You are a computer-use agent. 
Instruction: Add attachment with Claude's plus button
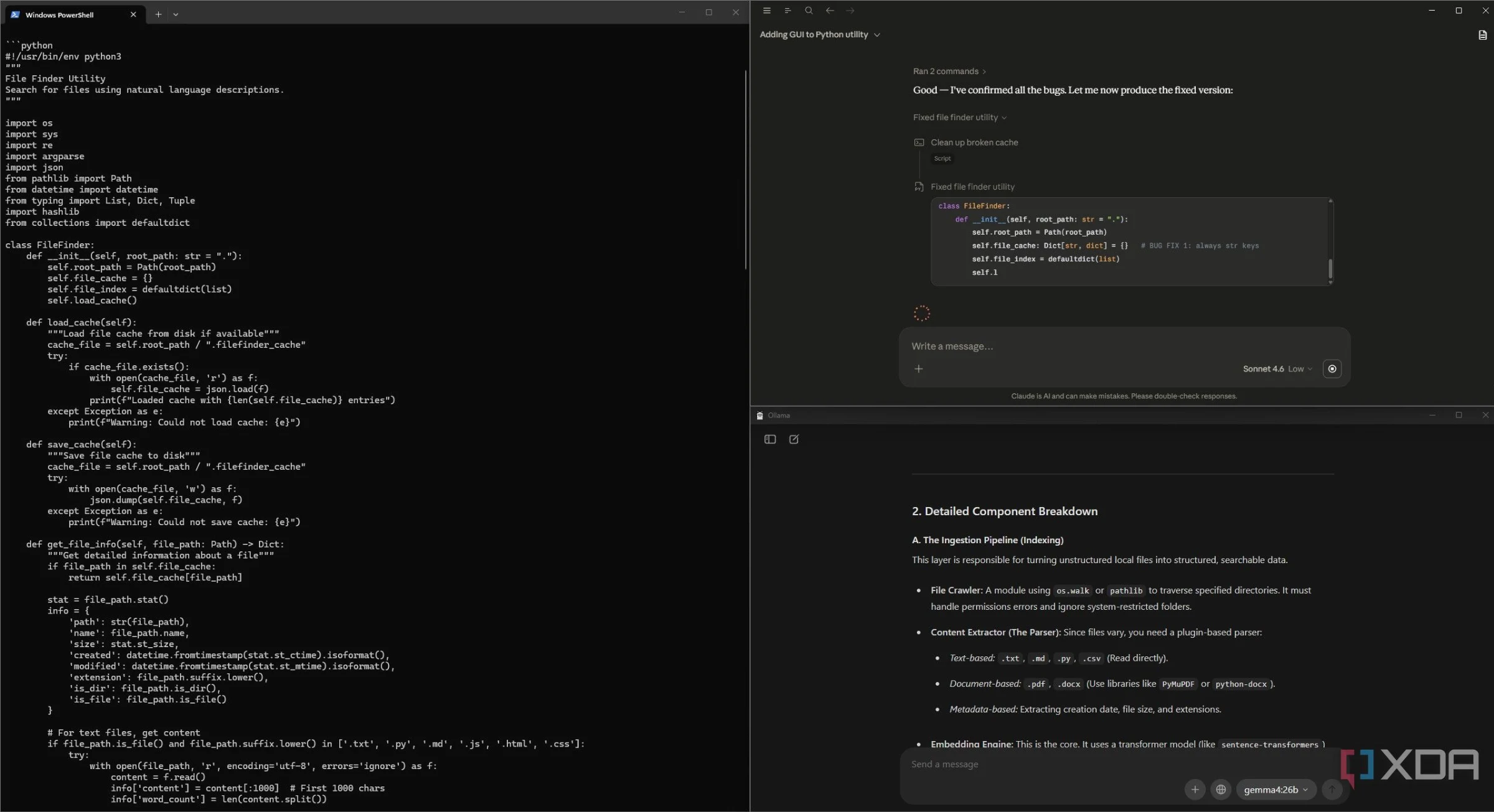(918, 369)
